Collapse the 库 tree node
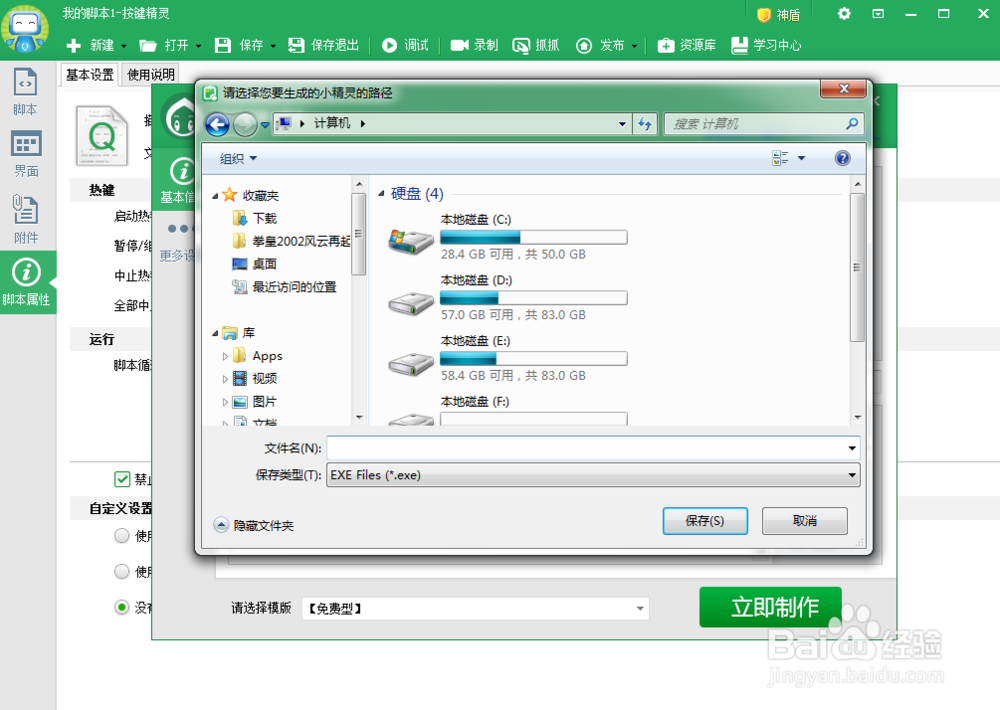The width and height of the screenshot is (1000, 710). (216, 333)
